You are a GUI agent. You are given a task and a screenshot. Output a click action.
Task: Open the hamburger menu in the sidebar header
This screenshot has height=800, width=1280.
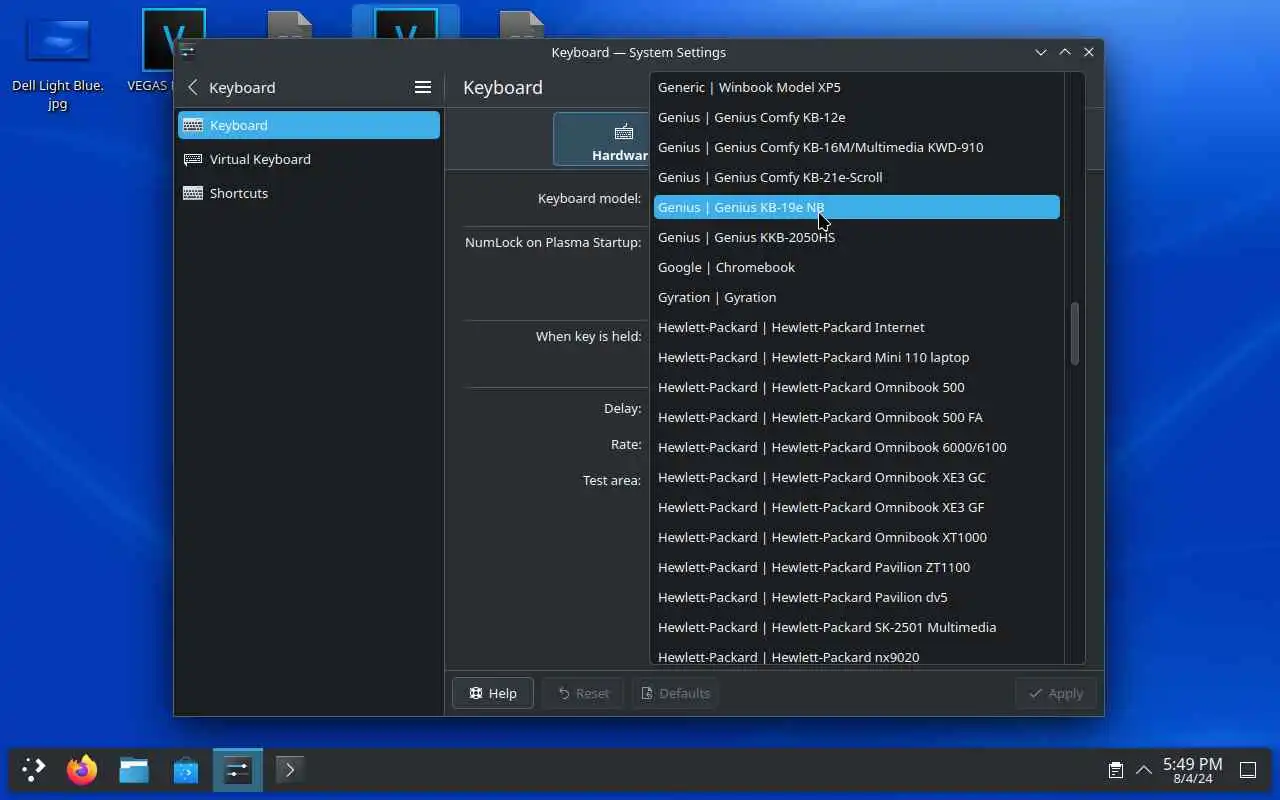(x=423, y=88)
